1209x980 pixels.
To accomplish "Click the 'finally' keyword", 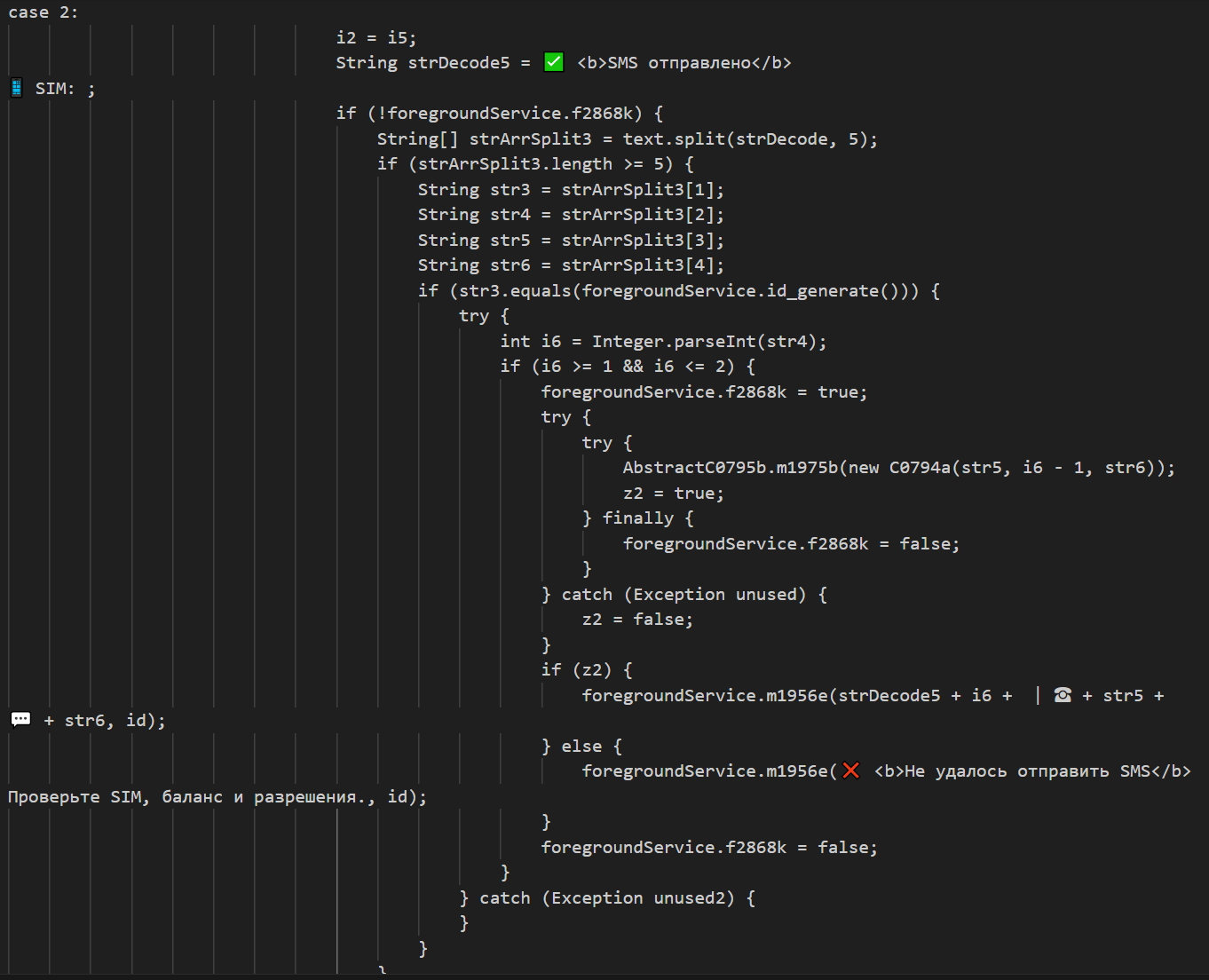I will point(637,518).
